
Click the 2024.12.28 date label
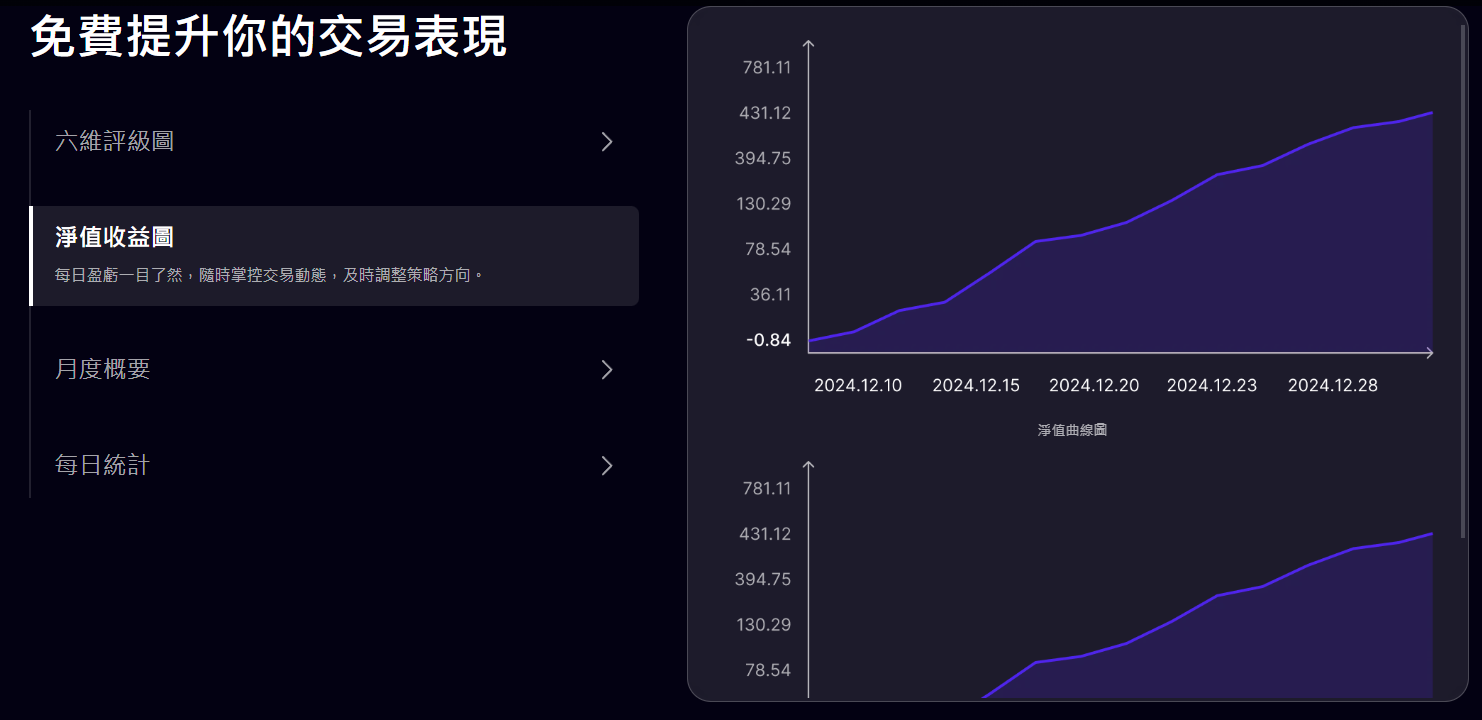tap(1333, 385)
